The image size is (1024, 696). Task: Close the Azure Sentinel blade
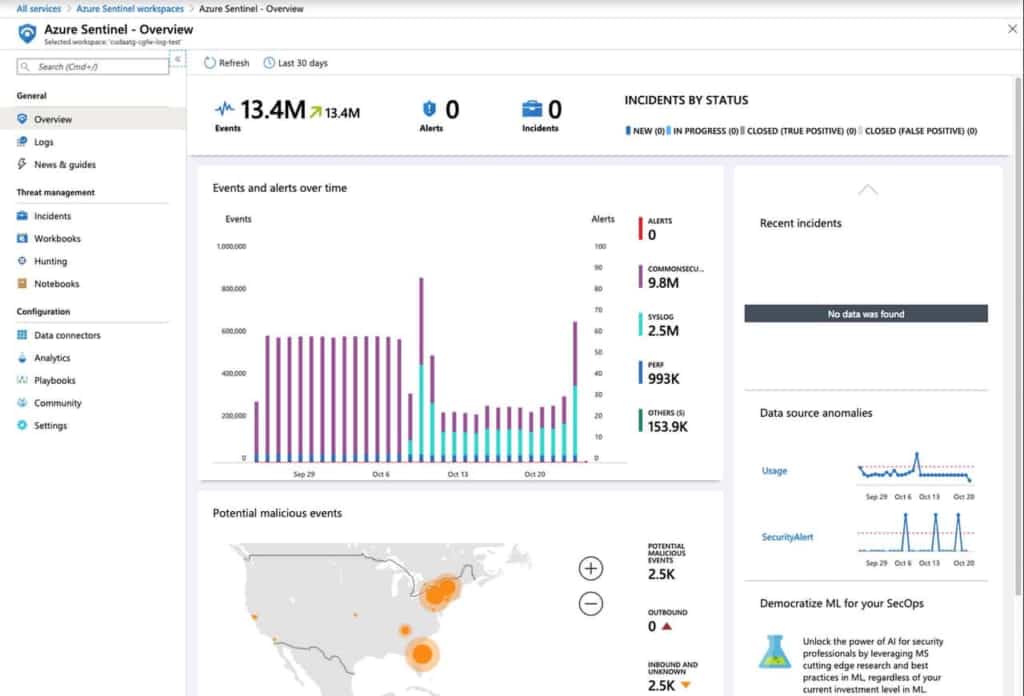click(1012, 29)
